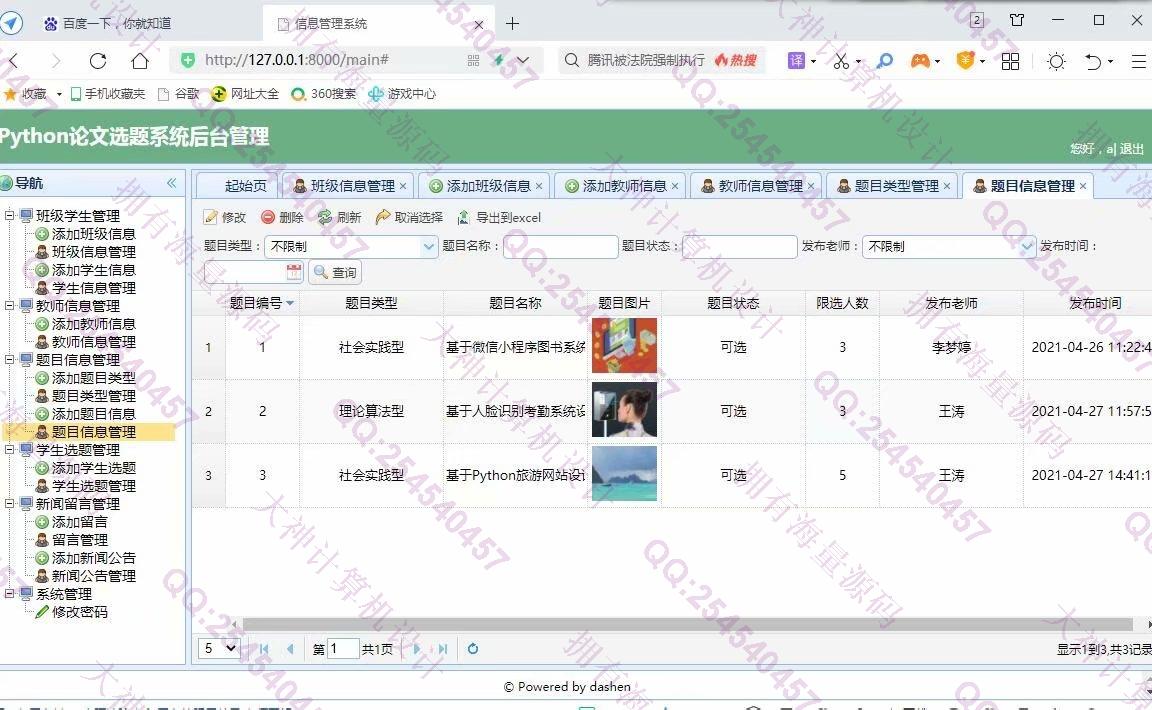Open the 发布老师 filter dropdown

[x=1027, y=246]
